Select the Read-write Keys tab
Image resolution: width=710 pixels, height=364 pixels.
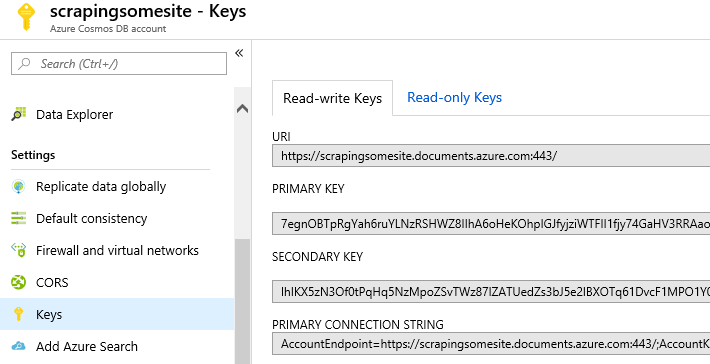click(332, 98)
